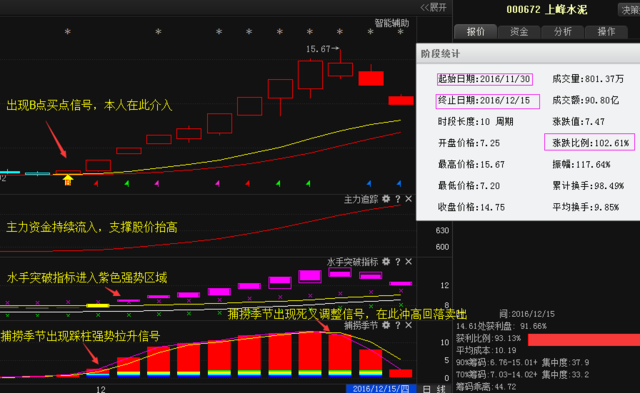Close the 捕捞季节 indicator panel

[x=409, y=325]
